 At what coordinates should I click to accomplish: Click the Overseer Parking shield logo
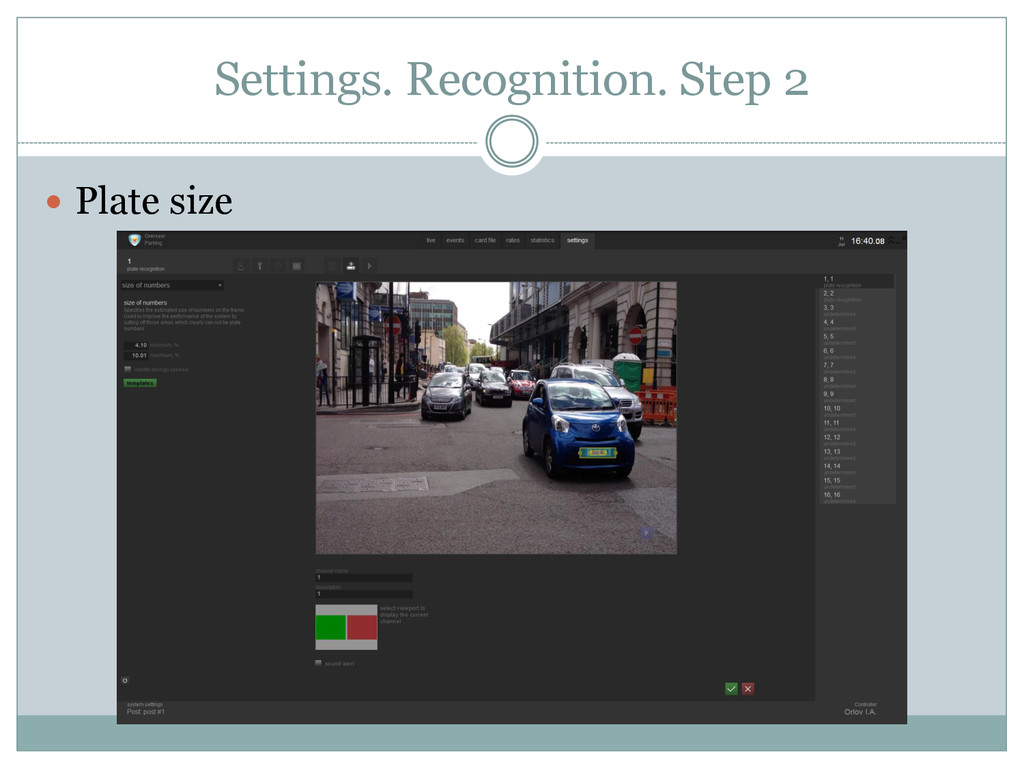click(134, 240)
